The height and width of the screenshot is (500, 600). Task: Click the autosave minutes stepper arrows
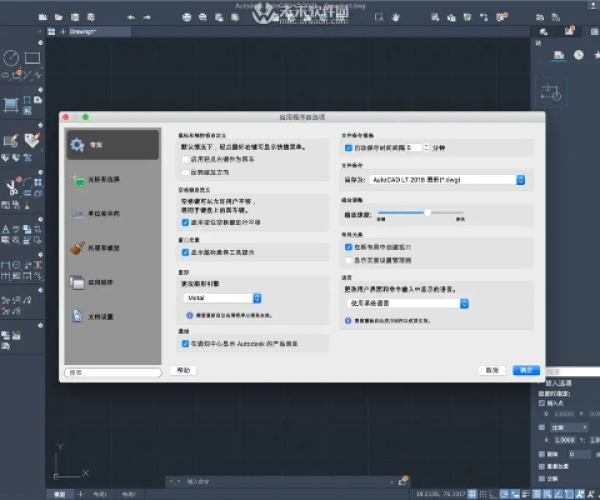click(x=426, y=148)
